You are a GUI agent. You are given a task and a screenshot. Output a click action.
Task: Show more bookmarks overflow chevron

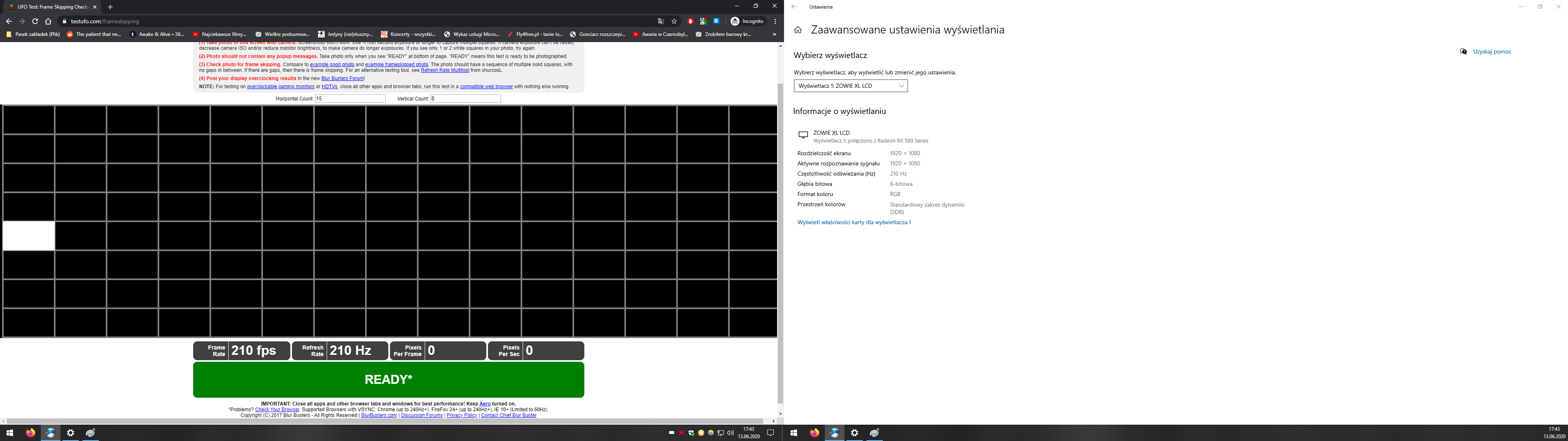pyautogui.click(x=774, y=35)
